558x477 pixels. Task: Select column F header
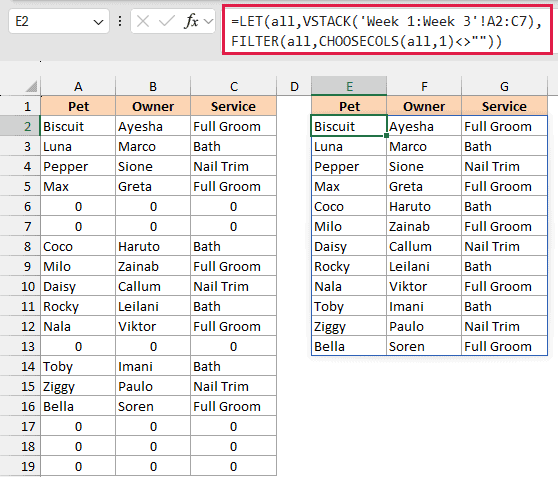[x=424, y=87]
